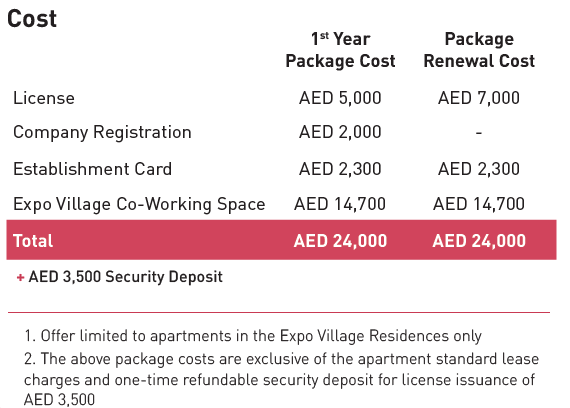Click Co-Working Space renewal AED 14,700

coord(479,204)
